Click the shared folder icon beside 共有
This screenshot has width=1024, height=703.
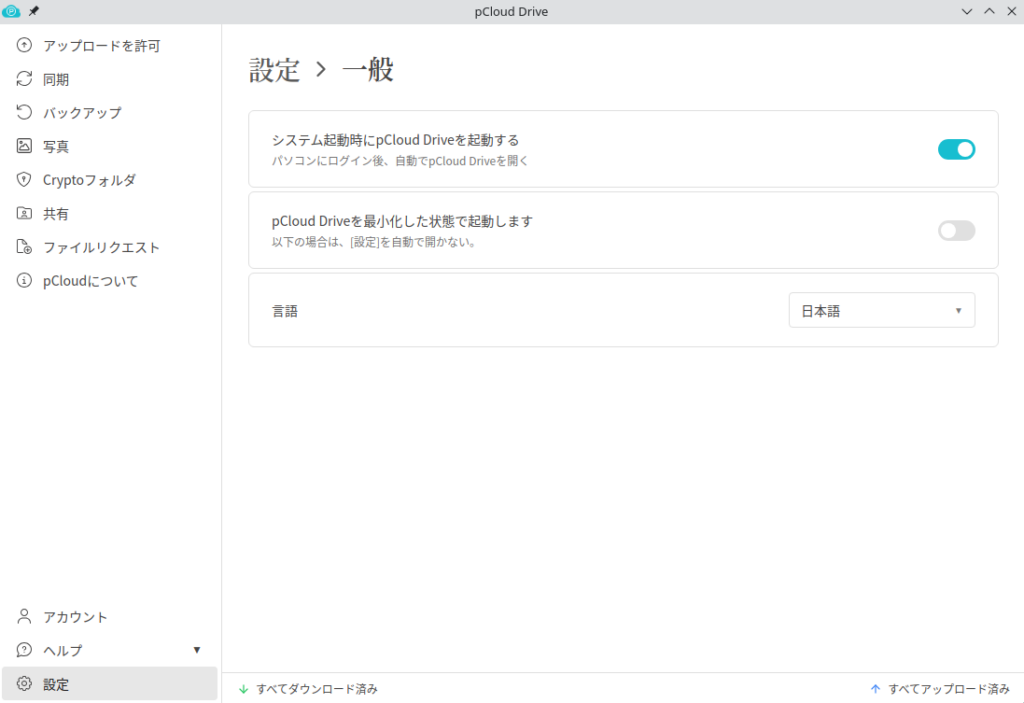(25, 214)
